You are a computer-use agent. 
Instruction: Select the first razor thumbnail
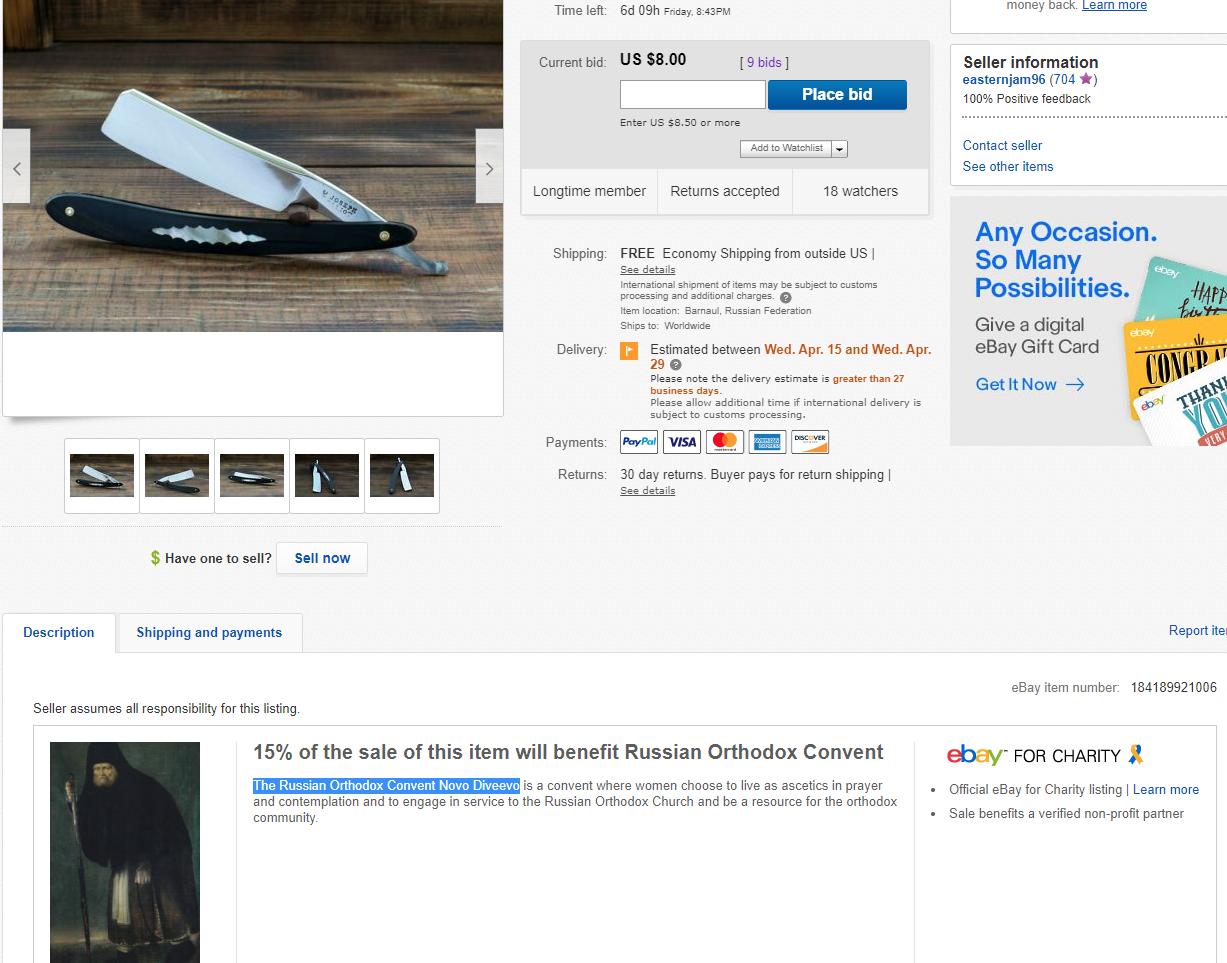[x=102, y=476]
